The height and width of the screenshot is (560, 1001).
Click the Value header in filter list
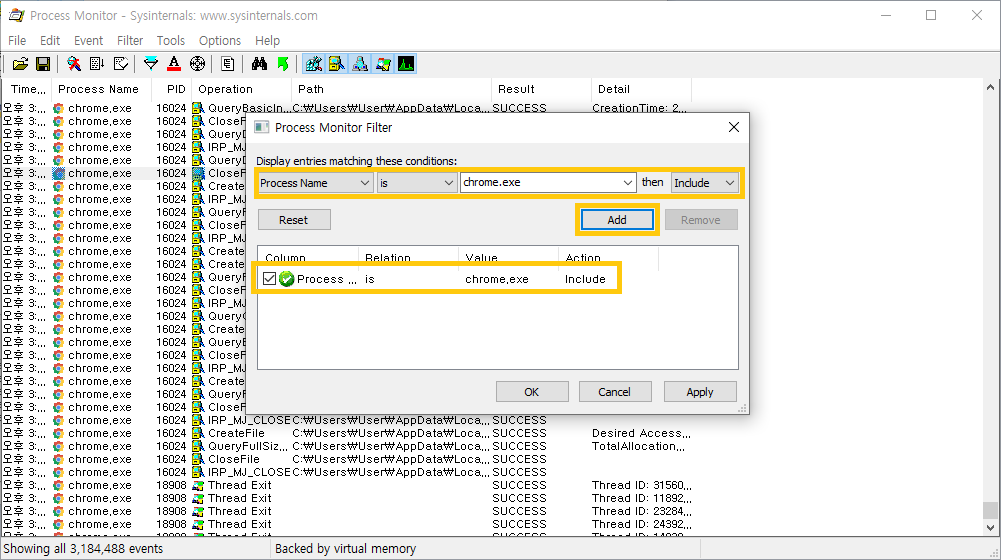[x=508, y=257]
